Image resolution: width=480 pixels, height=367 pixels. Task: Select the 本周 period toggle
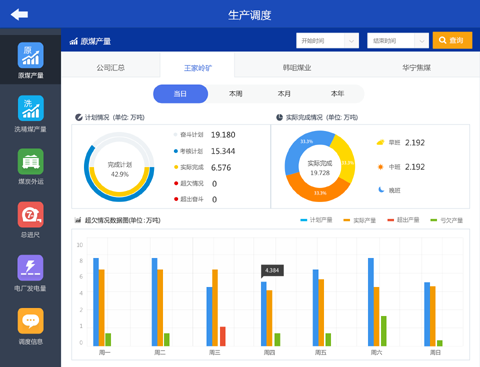[x=235, y=94]
